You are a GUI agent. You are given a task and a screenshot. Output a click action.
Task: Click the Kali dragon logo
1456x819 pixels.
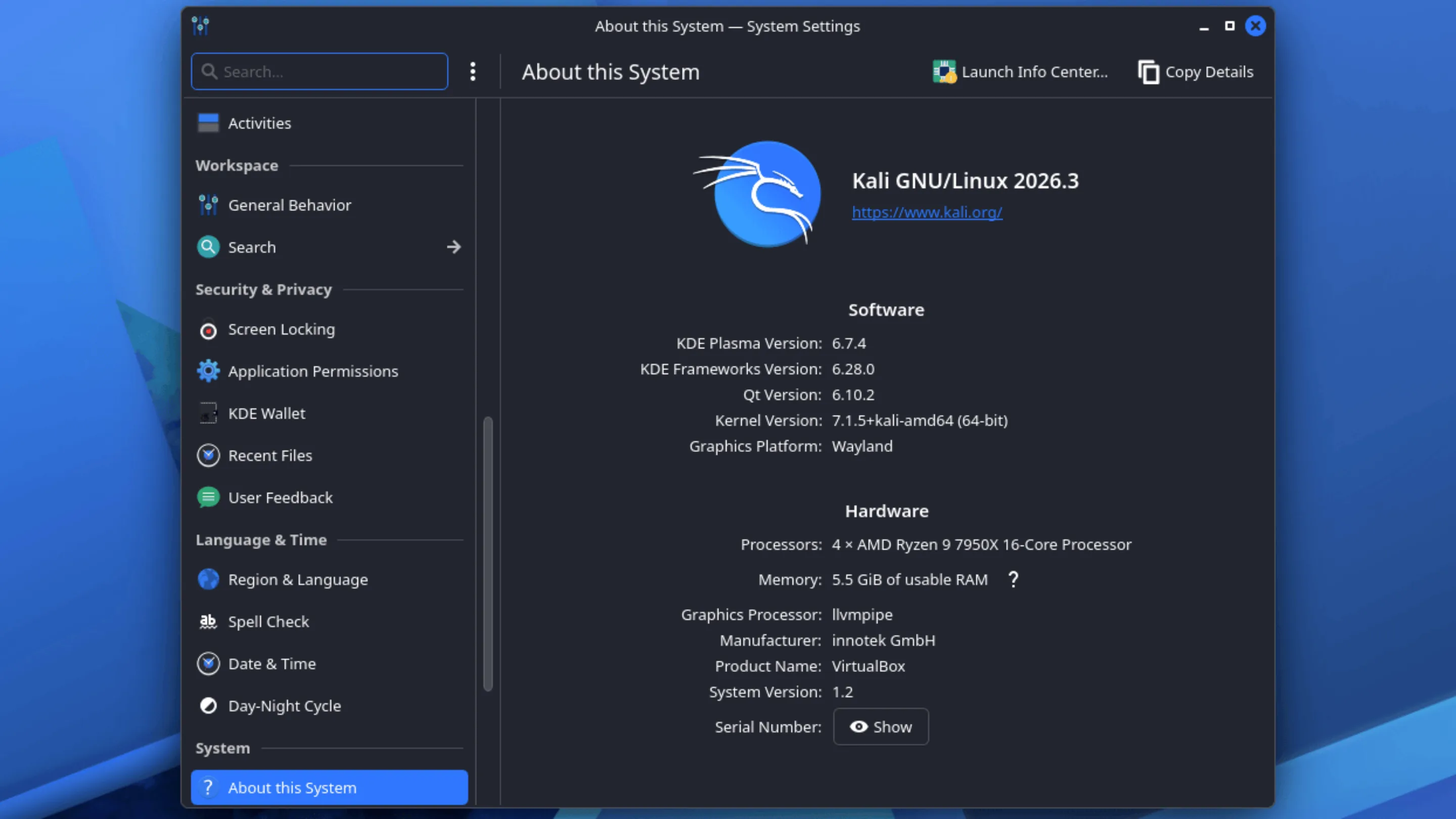757,193
